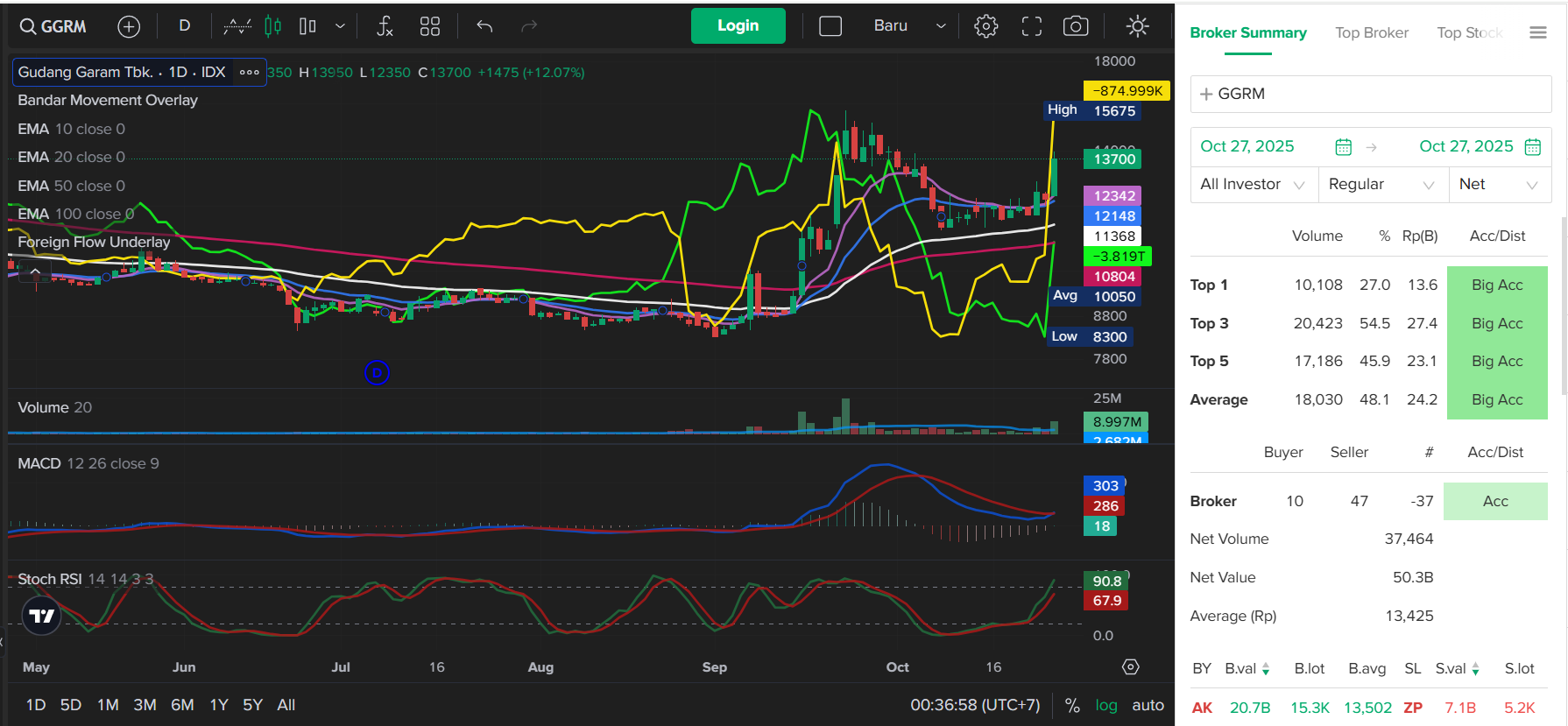Open the fx indicators icon

[x=385, y=26]
